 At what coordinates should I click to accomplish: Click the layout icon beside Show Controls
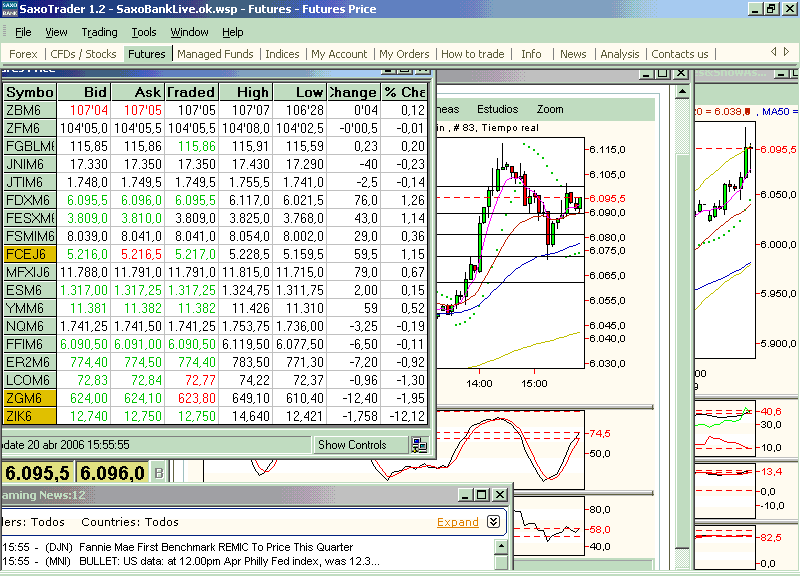[419, 445]
